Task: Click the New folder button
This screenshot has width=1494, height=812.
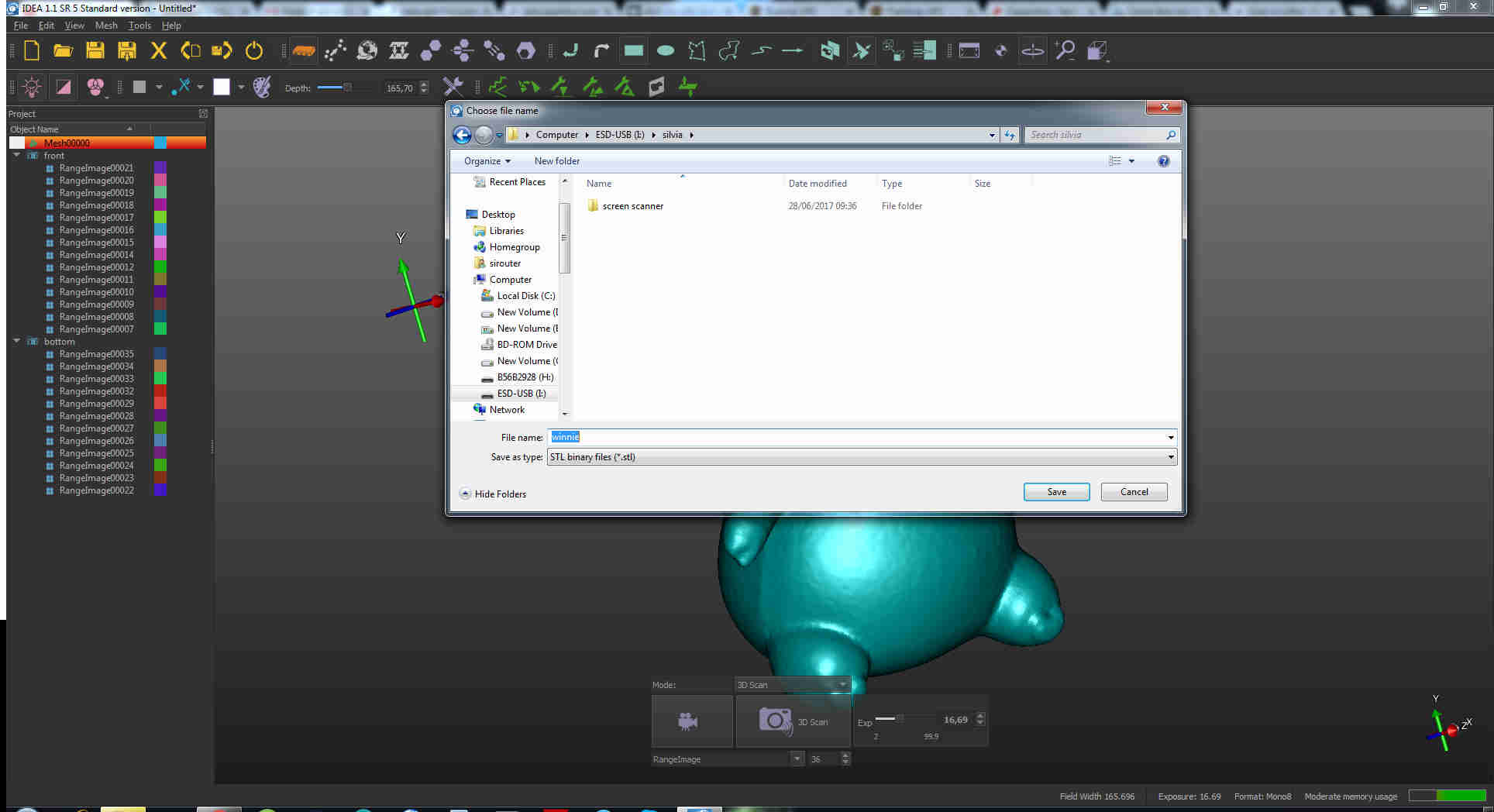Action: pos(556,161)
